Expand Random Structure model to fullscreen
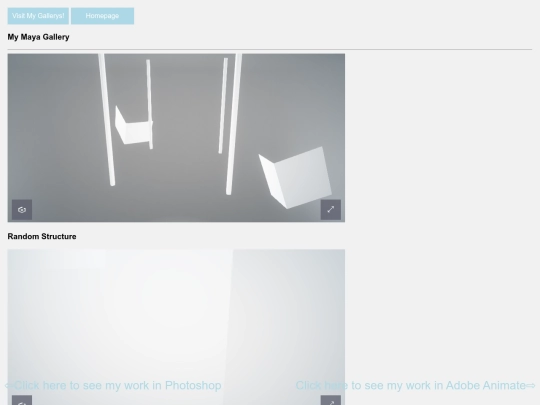 coord(331,400)
